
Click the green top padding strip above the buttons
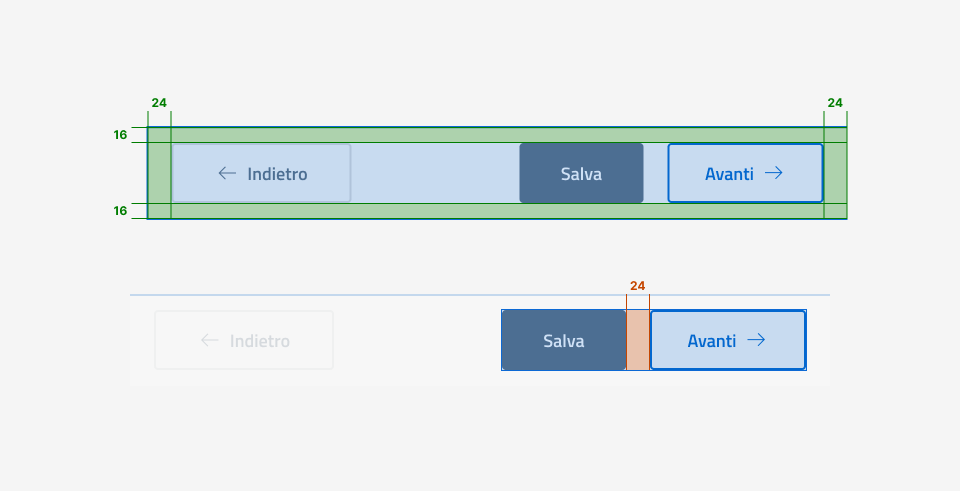coord(497,135)
